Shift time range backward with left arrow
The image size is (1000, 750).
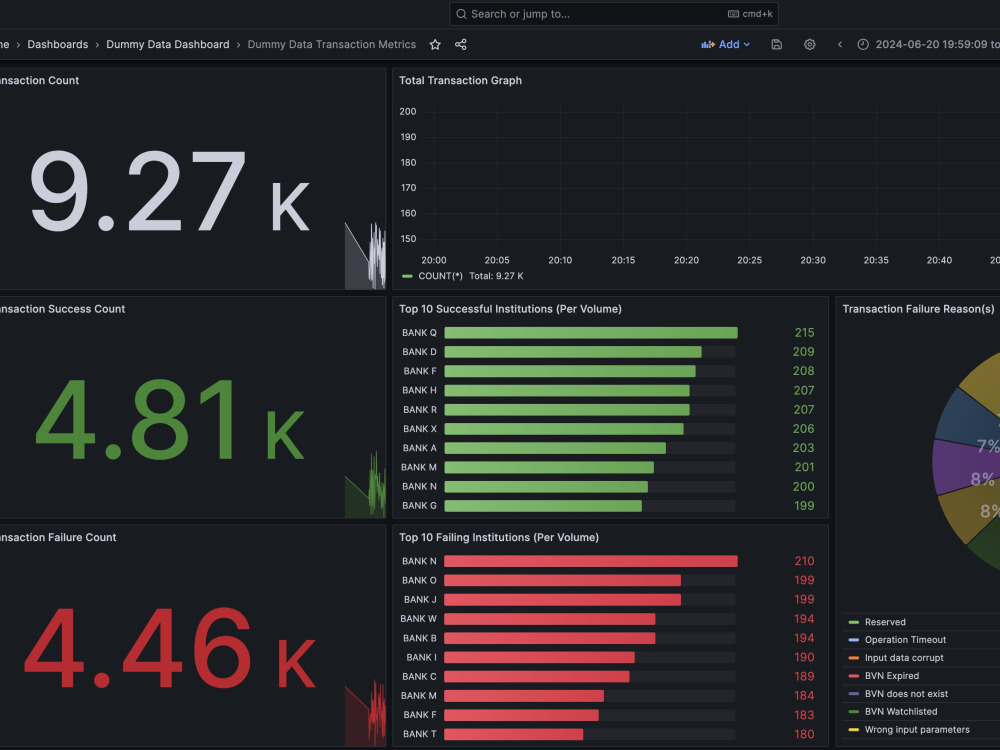[x=840, y=45]
